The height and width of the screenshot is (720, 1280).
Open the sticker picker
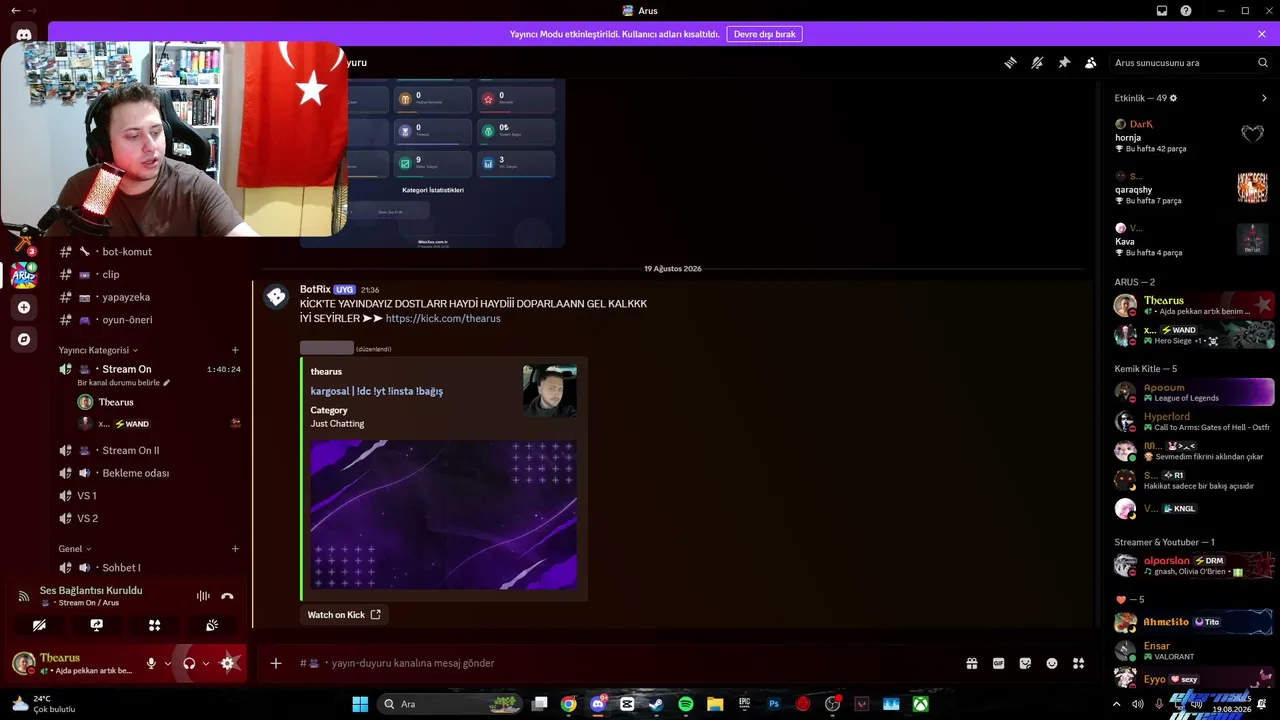[x=1025, y=663]
